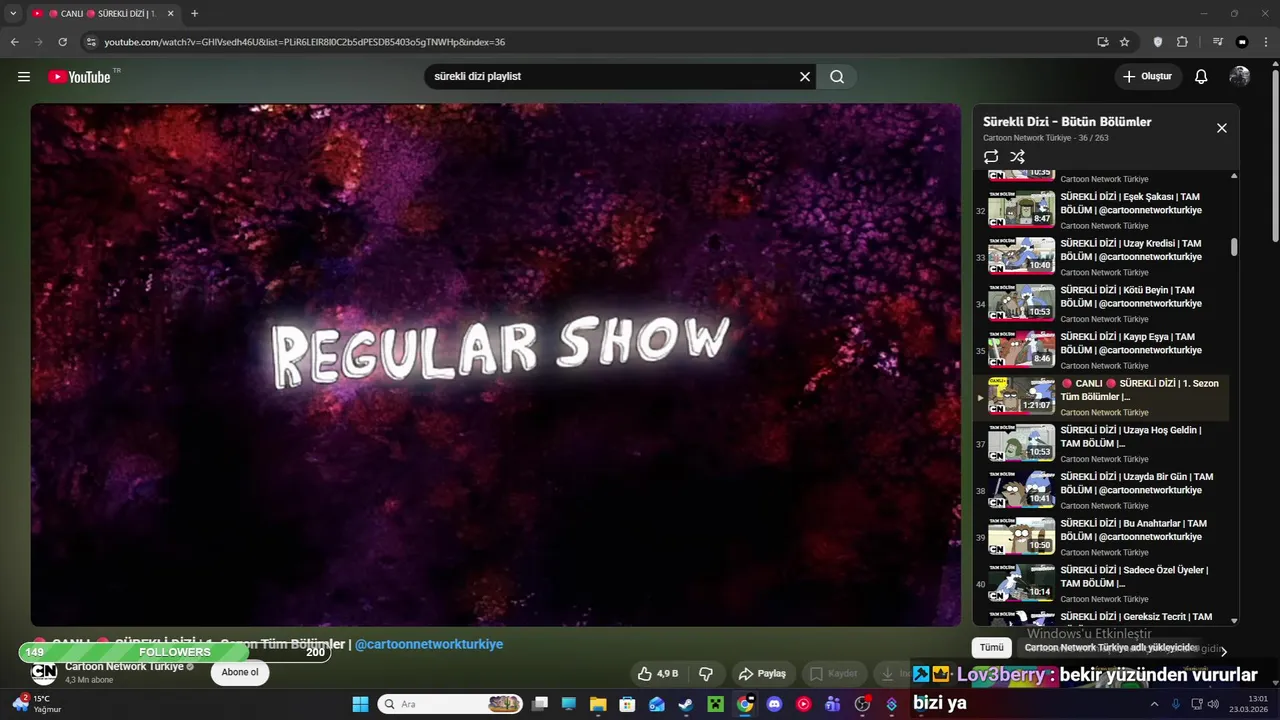Play the Kayıp Eşya episode thumbnail

pyautogui.click(x=1021, y=348)
